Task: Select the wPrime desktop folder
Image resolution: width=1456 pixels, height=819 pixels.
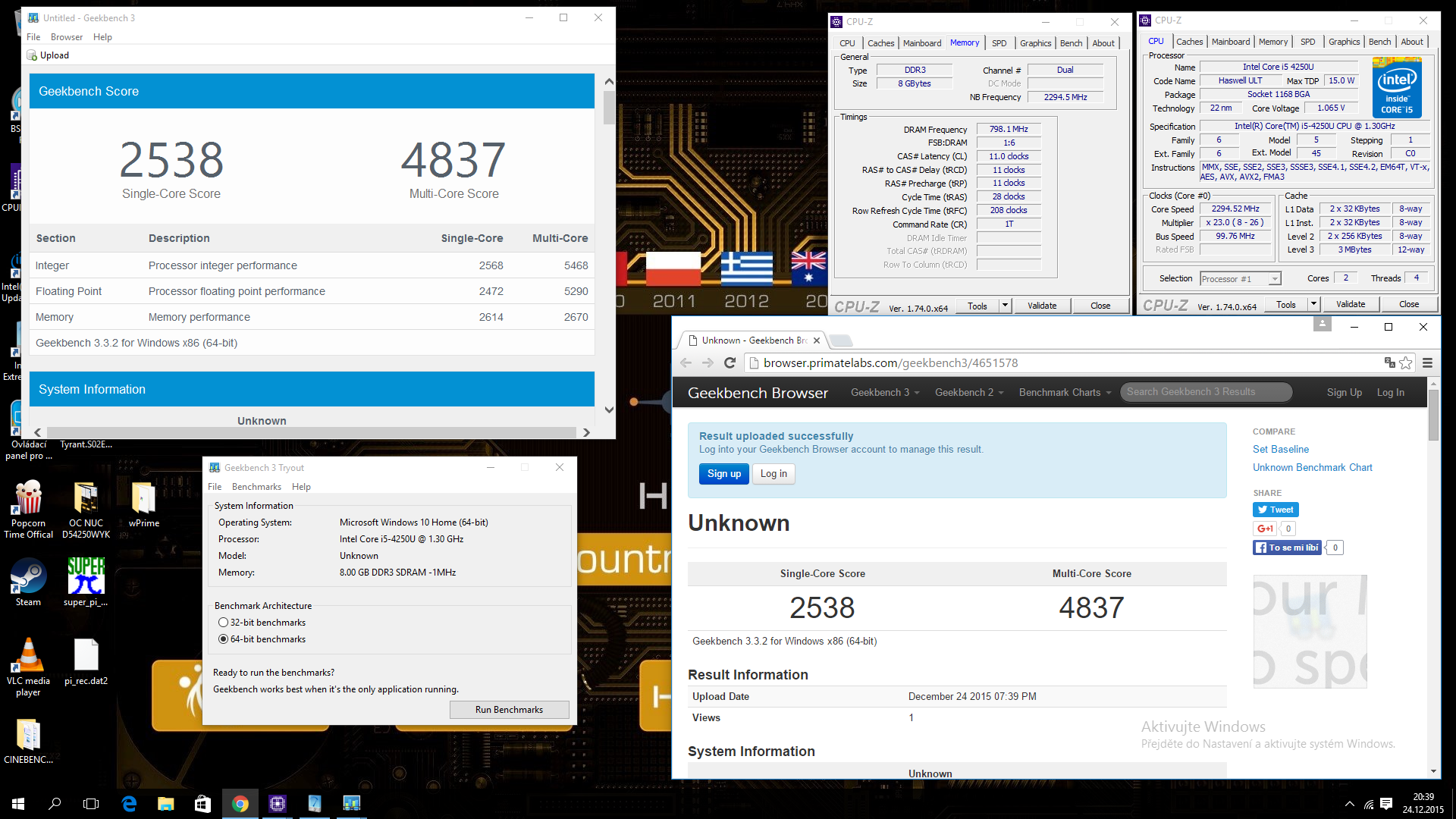Action: pyautogui.click(x=143, y=504)
